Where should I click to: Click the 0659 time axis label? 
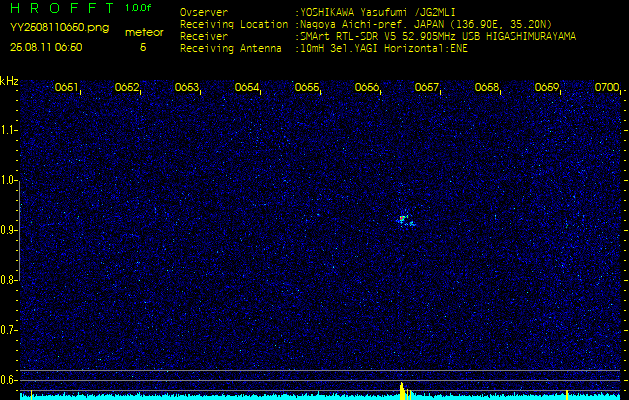pyautogui.click(x=547, y=87)
